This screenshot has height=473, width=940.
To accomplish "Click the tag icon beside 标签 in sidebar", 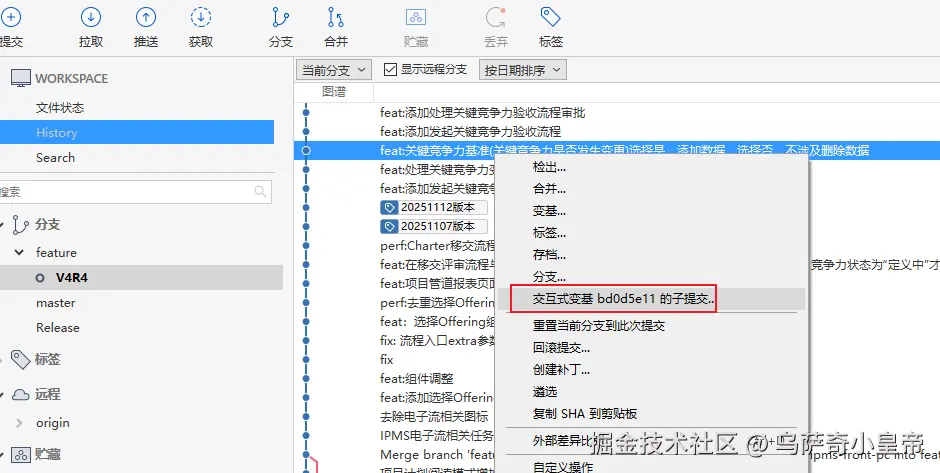I will (x=21, y=360).
